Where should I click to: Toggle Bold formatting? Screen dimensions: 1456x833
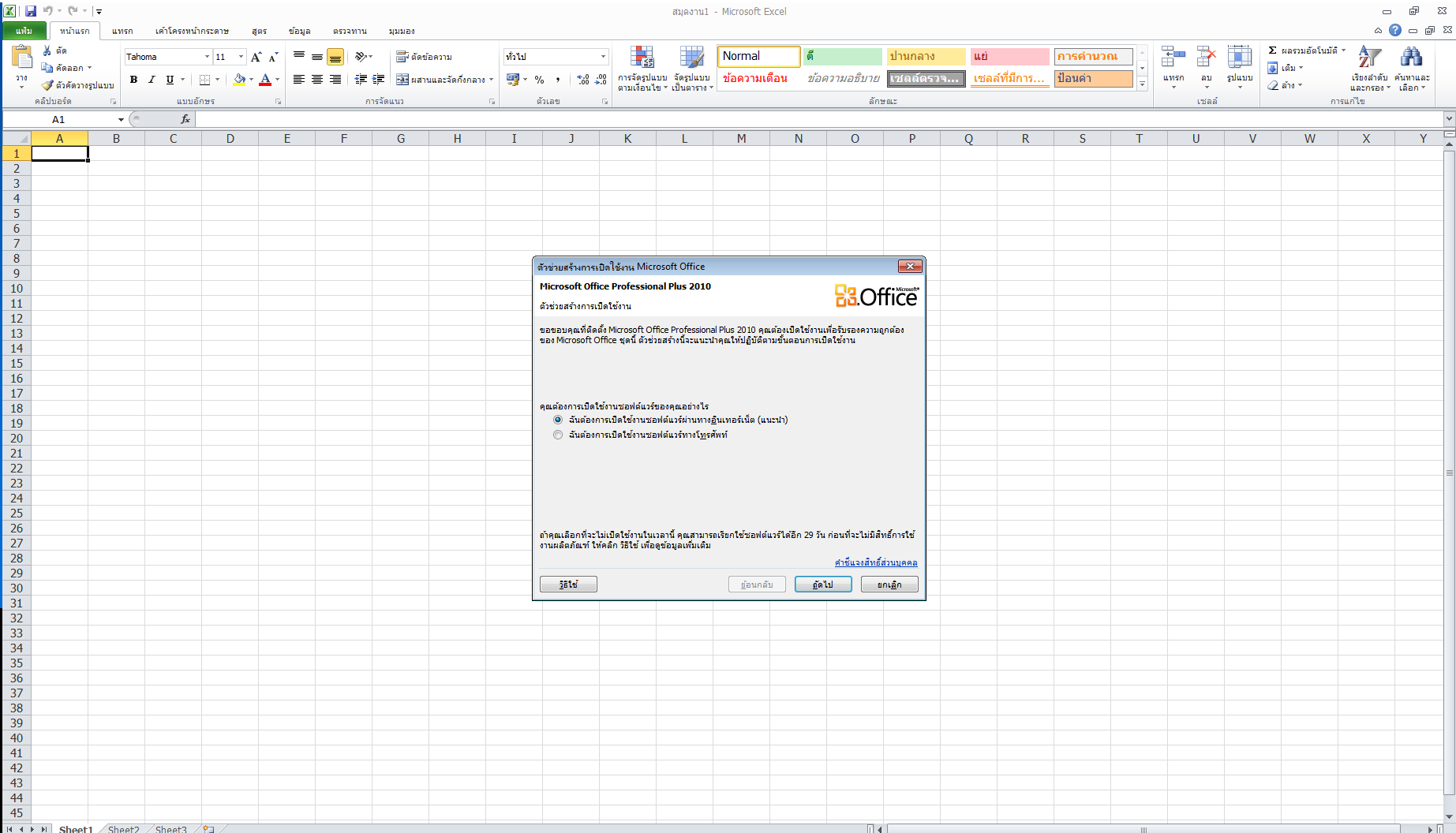133,80
